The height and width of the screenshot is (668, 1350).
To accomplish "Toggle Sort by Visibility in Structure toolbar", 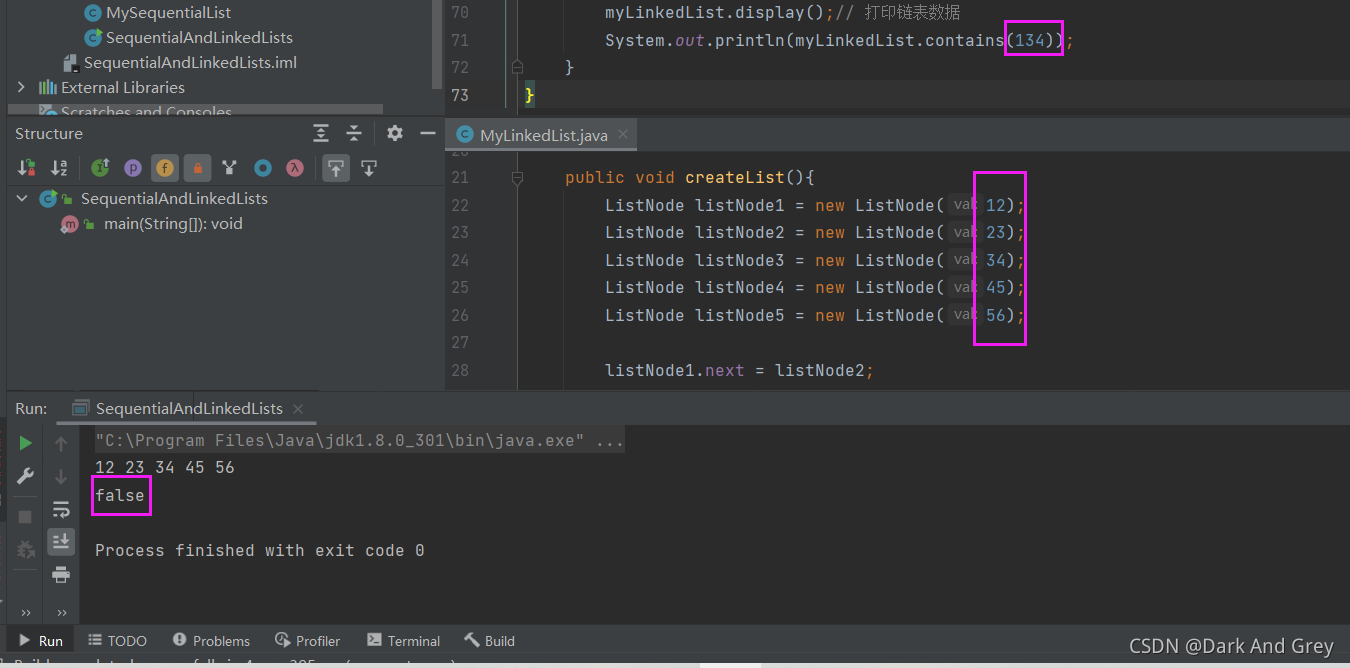I will [27, 168].
